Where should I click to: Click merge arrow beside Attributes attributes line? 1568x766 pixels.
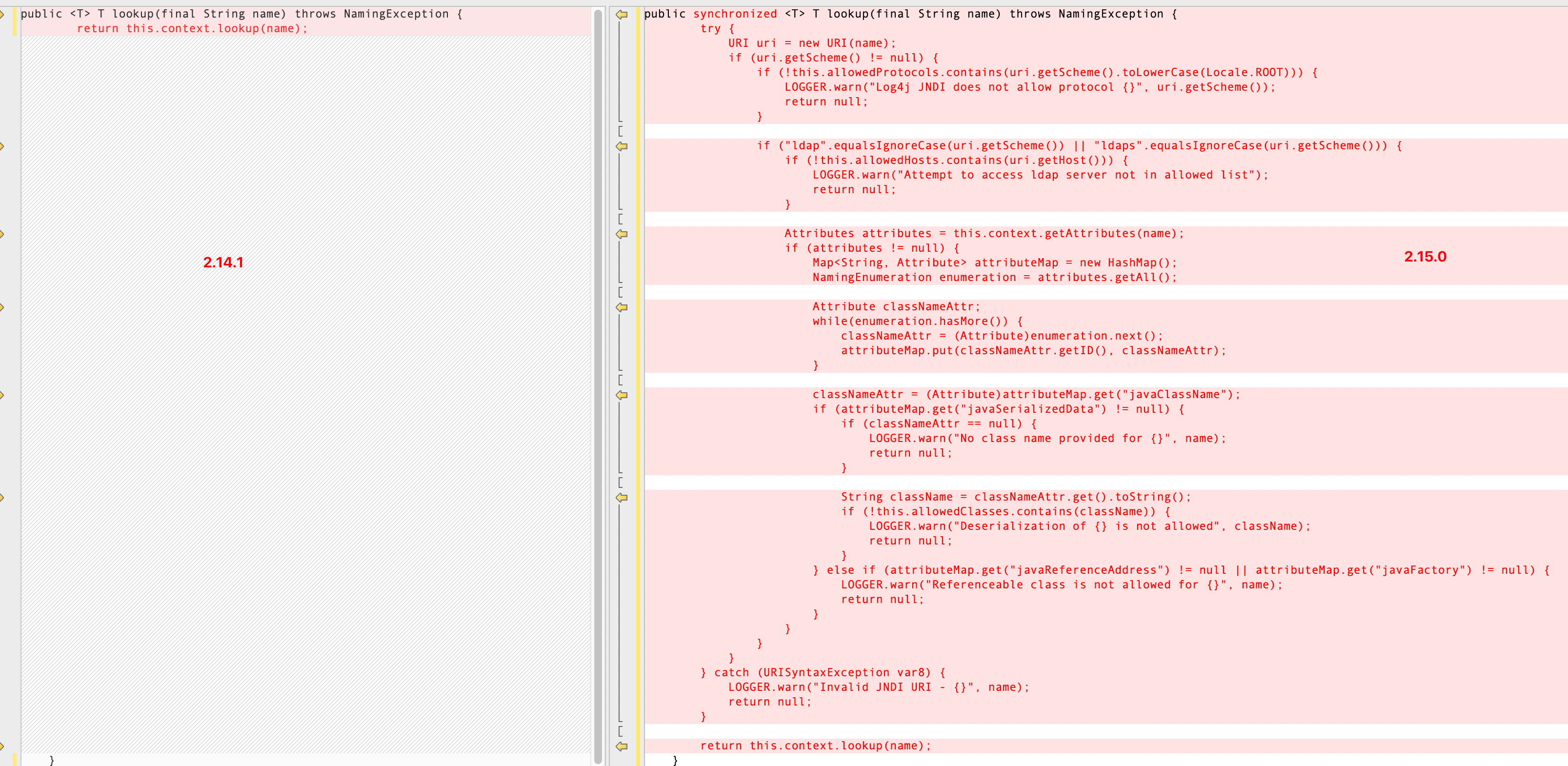(x=622, y=234)
